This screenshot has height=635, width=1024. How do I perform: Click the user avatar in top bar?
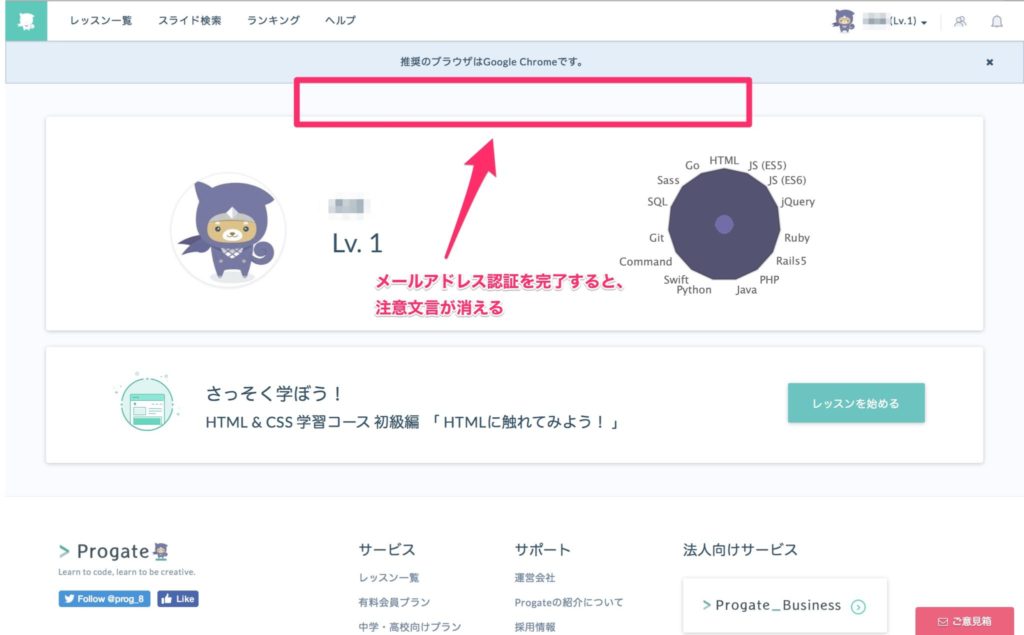click(x=844, y=21)
